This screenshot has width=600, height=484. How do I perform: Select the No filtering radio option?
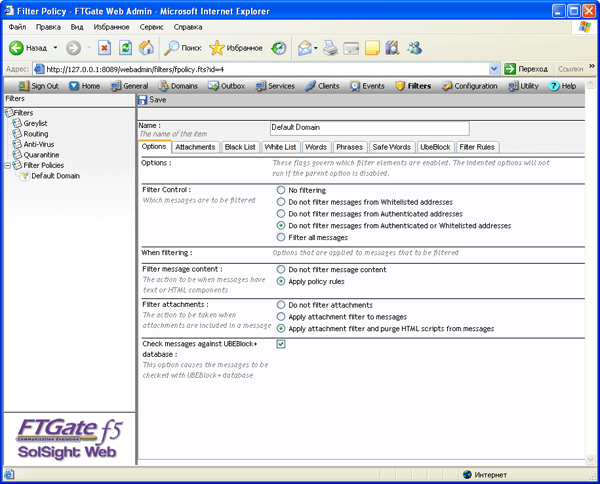tap(281, 190)
